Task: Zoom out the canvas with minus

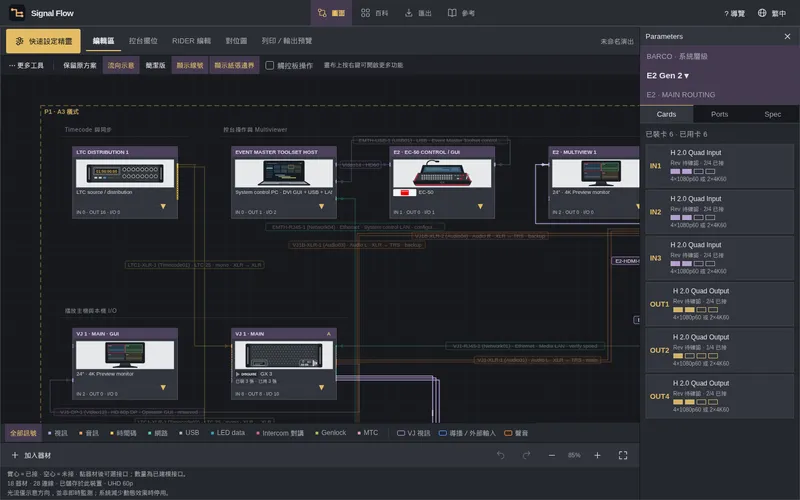Action: click(x=552, y=455)
